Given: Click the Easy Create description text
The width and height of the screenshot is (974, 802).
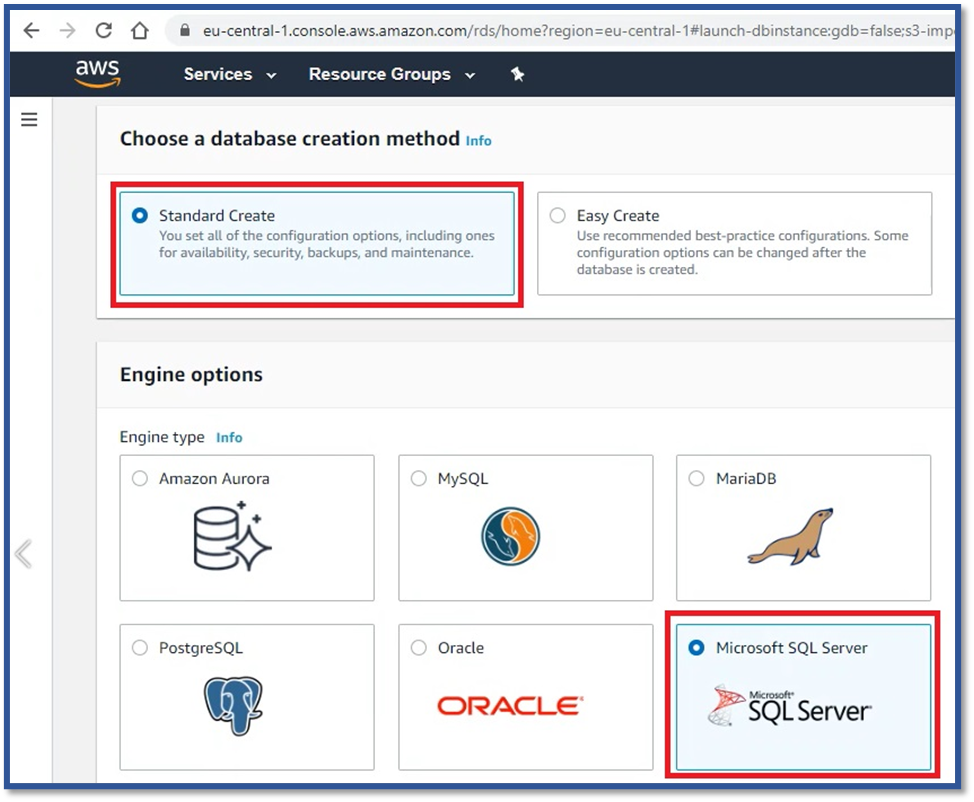Looking at the screenshot, I should 742,252.
